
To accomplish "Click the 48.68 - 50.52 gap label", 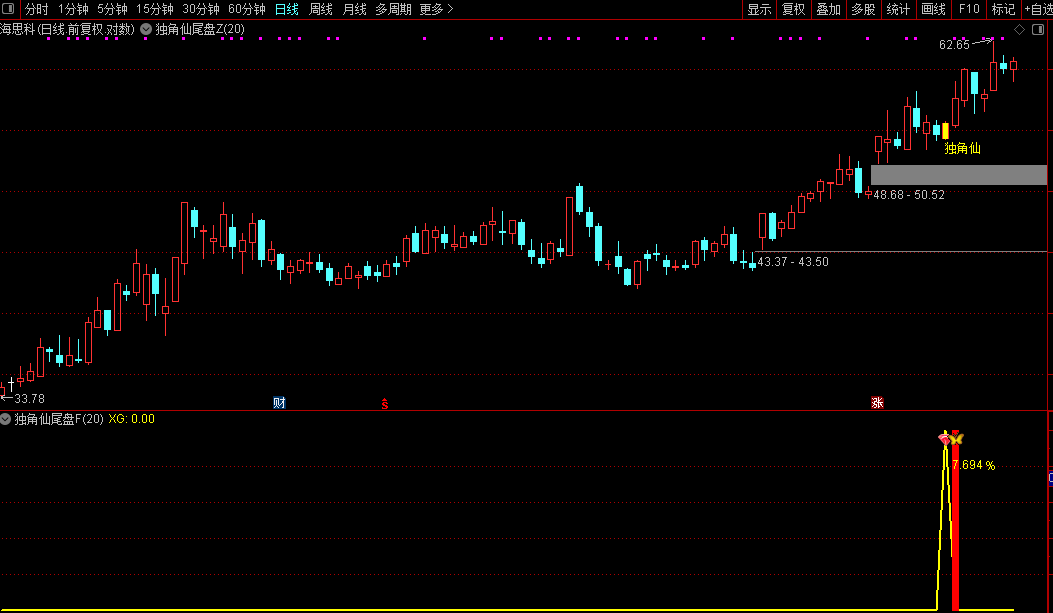I will [x=909, y=195].
